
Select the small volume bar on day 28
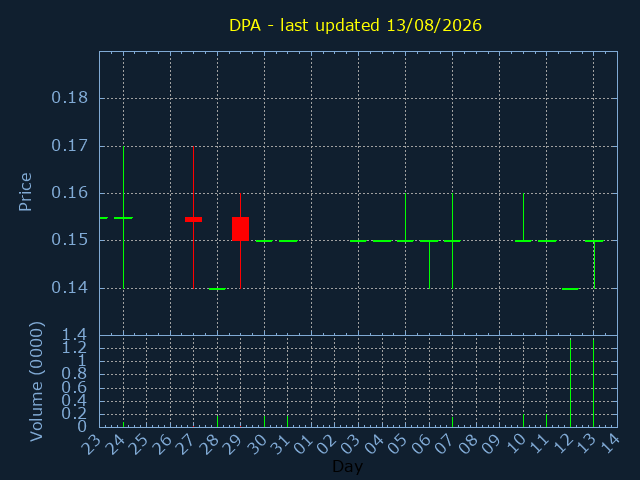click(218, 421)
